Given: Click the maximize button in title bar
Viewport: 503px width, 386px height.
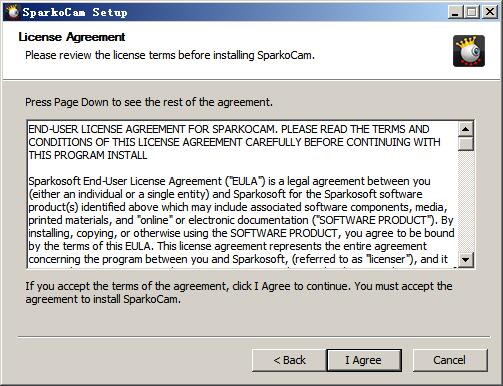Looking at the screenshot, I should (472, 12).
